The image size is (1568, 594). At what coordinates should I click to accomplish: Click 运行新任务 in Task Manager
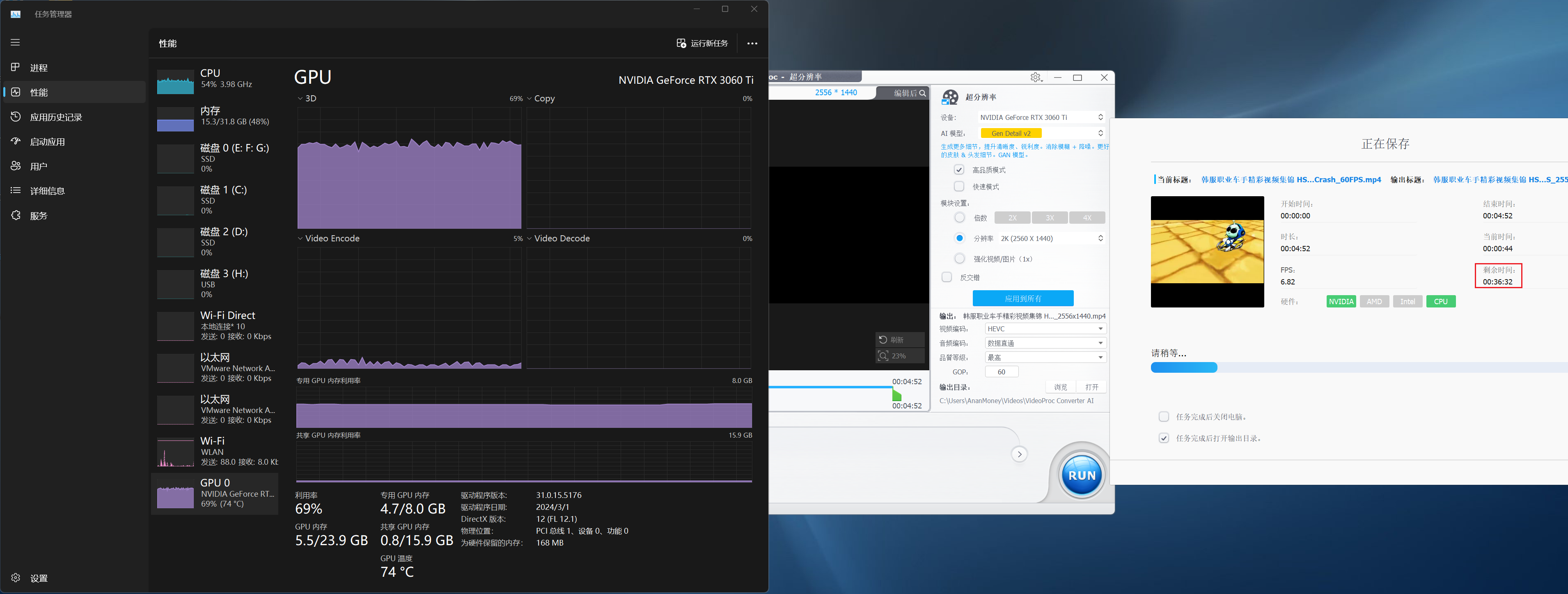point(702,43)
